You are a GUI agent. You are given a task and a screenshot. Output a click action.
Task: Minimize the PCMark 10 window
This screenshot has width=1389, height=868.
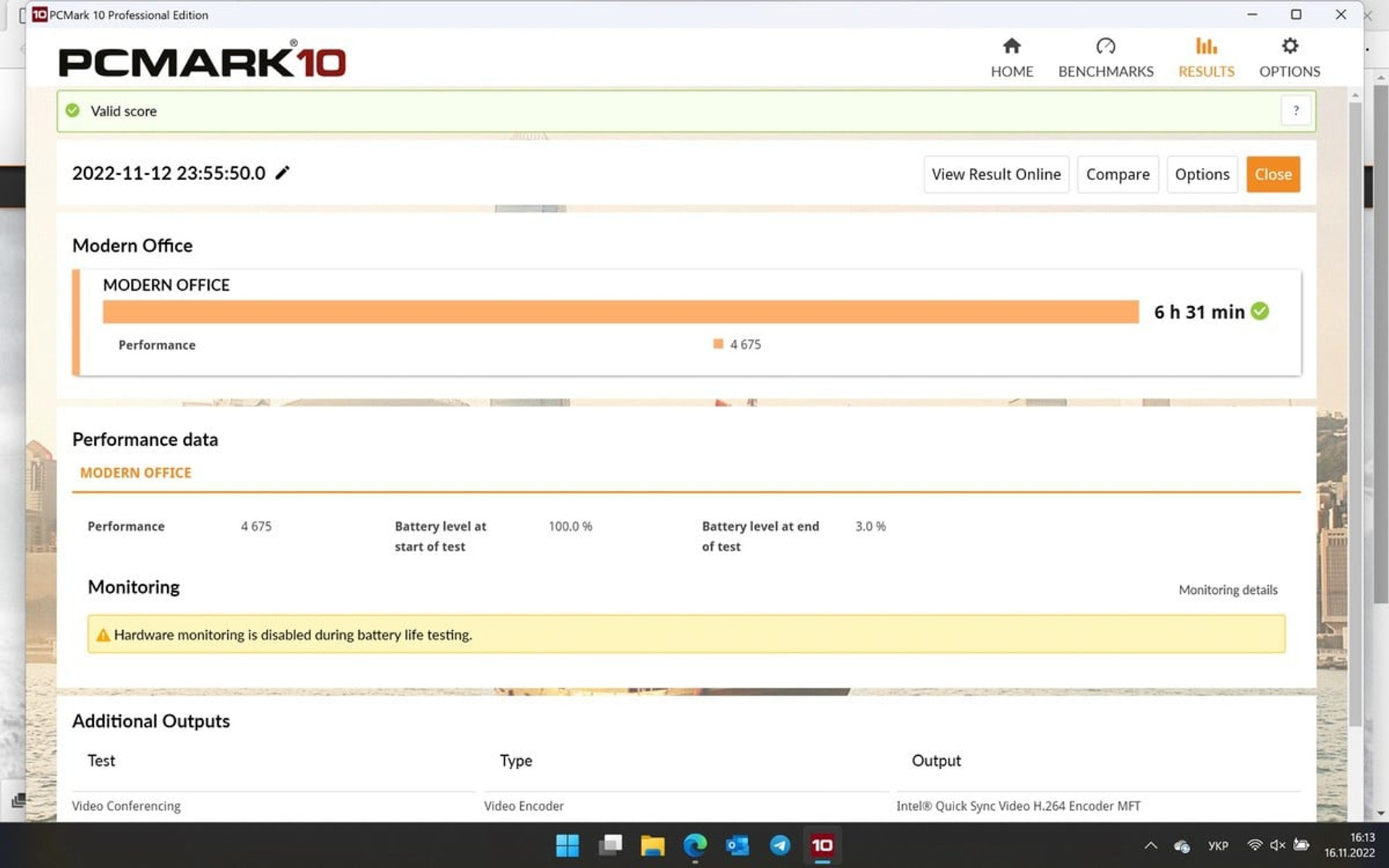pyautogui.click(x=1252, y=14)
